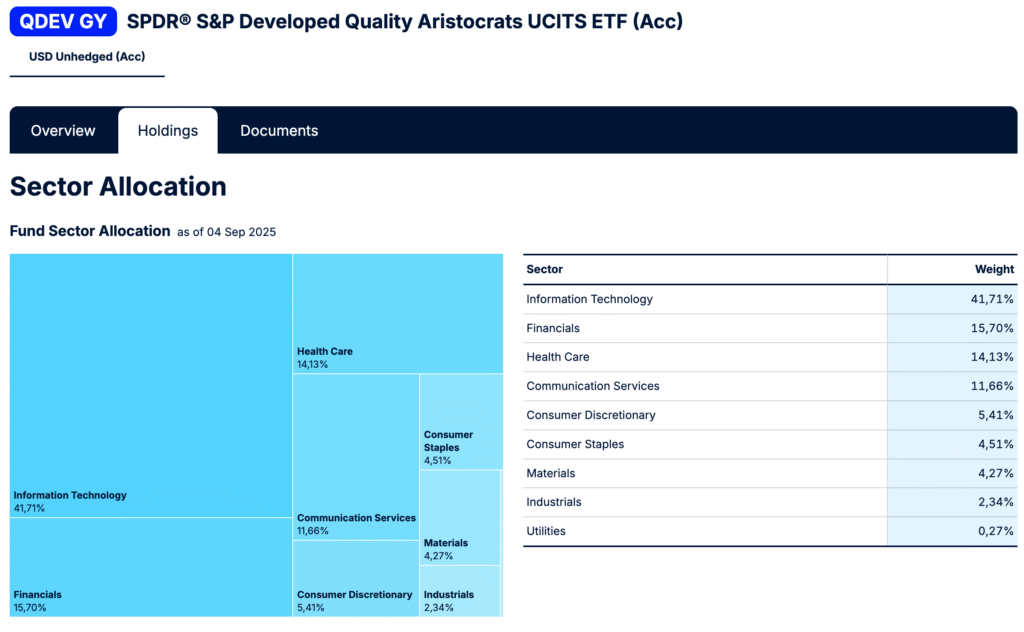Click Communication Services in the sector table
The width and height of the screenshot is (1024, 632).
click(592, 386)
